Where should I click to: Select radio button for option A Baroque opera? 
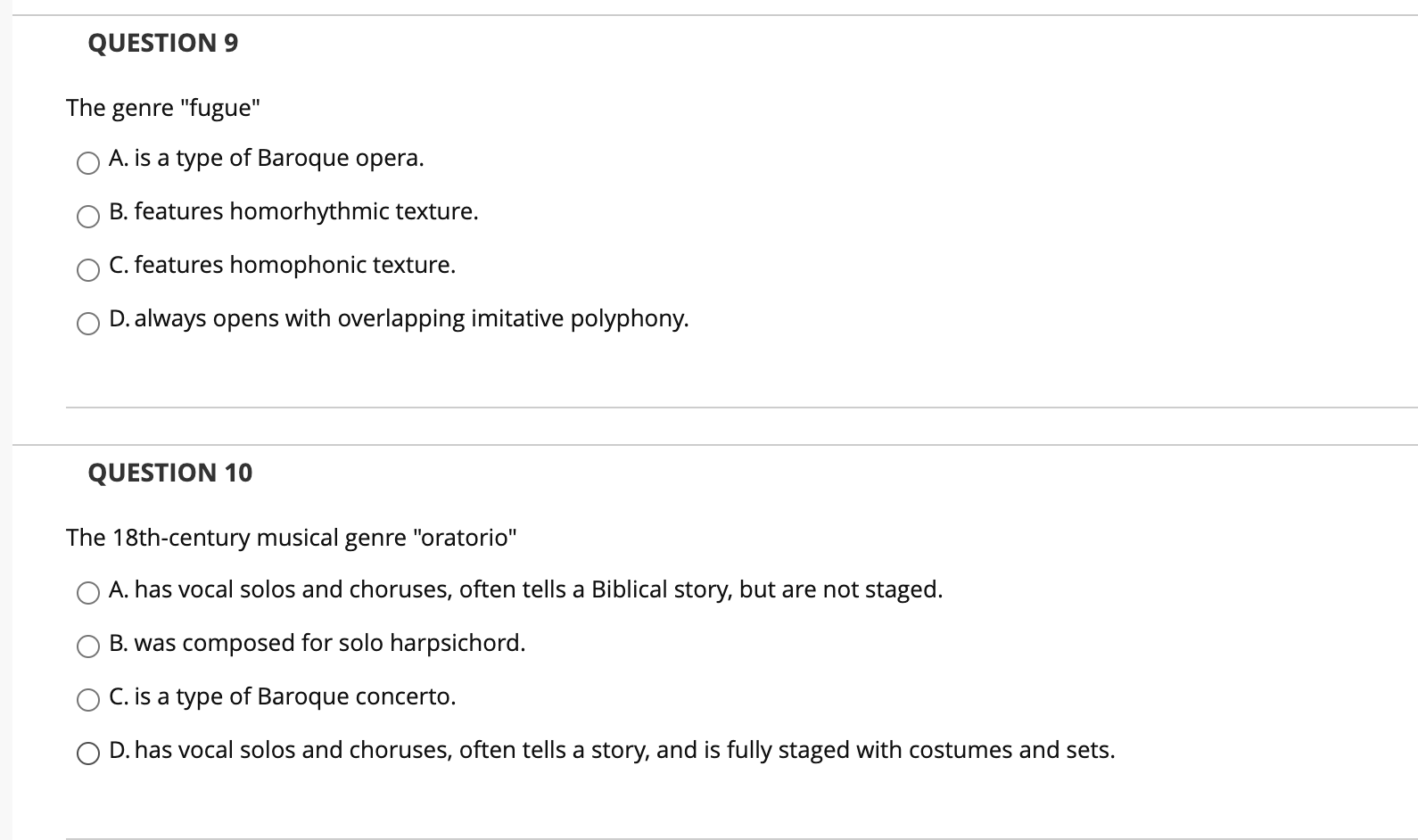[87, 163]
